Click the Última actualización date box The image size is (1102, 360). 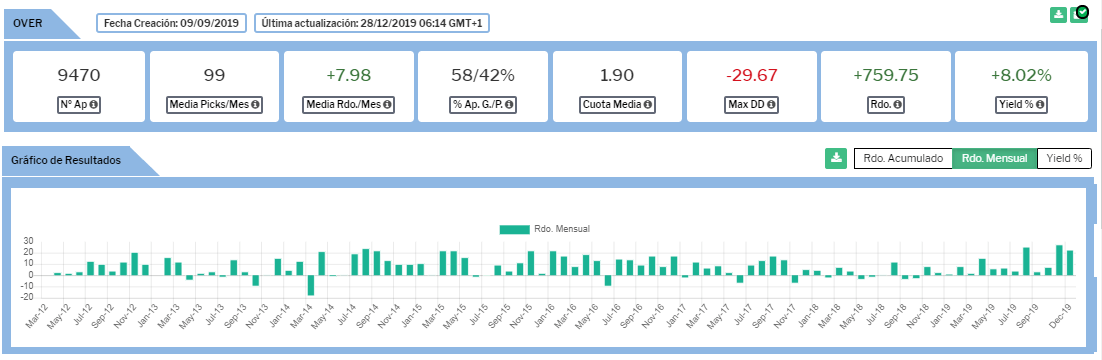click(372, 23)
